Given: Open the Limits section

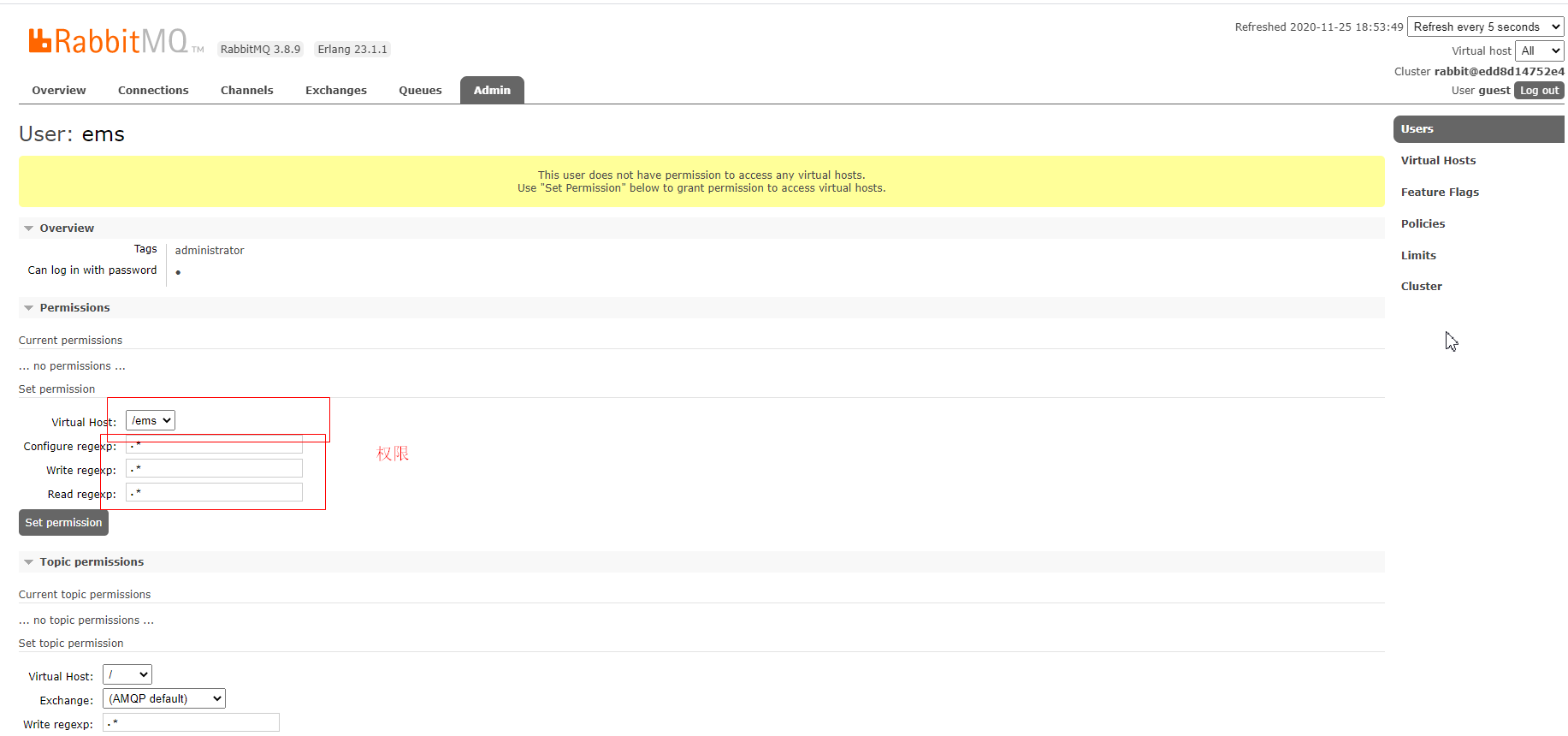Looking at the screenshot, I should (1418, 256).
